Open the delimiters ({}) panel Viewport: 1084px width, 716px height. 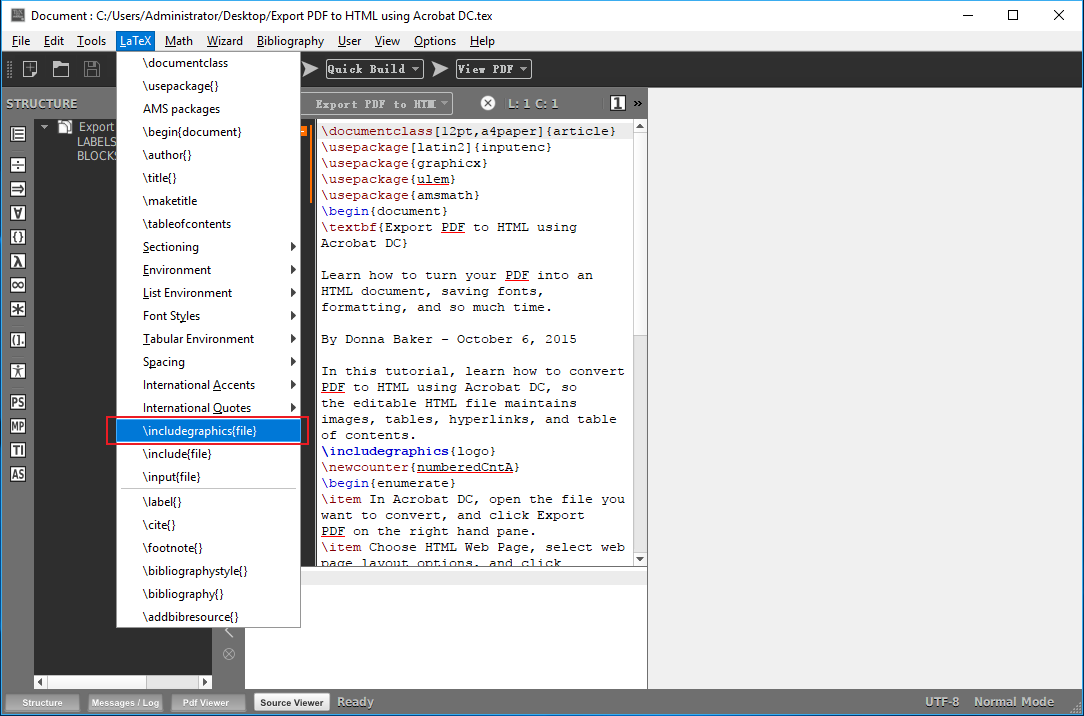pyautogui.click(x=18, y=237)
